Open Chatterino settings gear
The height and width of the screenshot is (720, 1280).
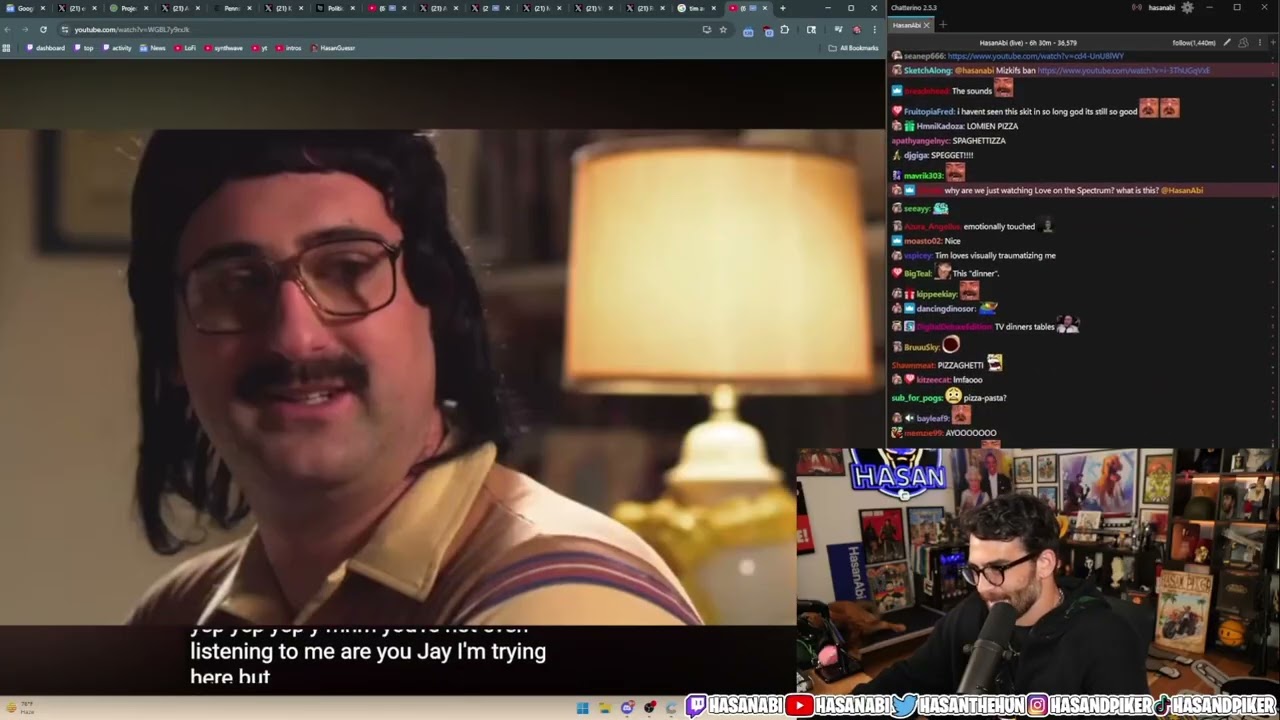click(x=1187, y=7)
